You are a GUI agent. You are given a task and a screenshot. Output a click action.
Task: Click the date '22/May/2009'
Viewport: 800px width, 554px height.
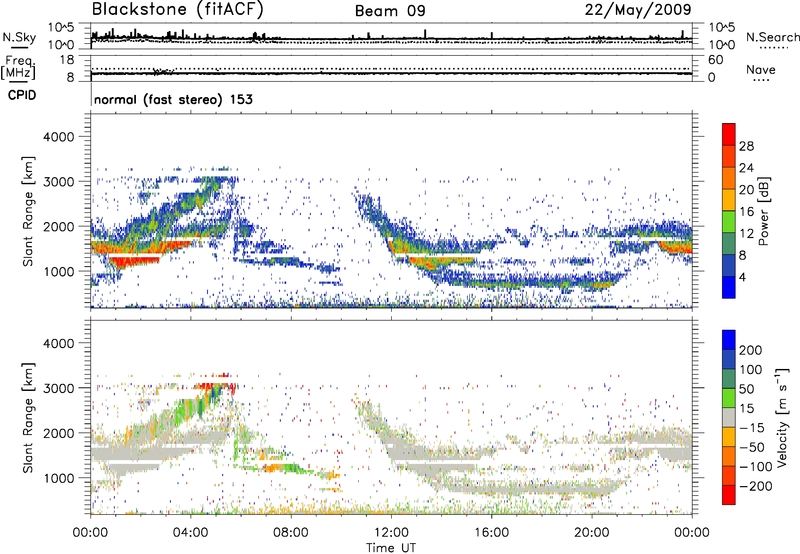tap(638, 9)
